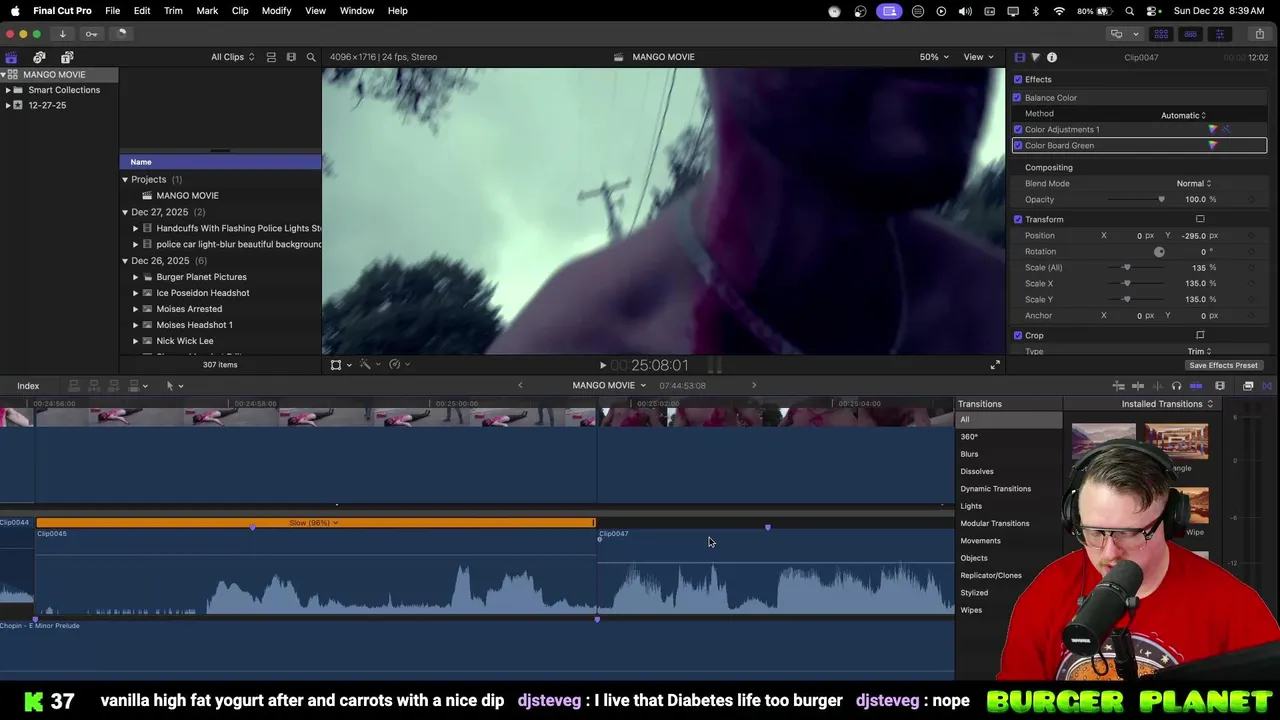Screen dimensions: 1280x720
Task: Click Color Adjustments 1 magic wand icon
Action: [x=1227, y=129]
